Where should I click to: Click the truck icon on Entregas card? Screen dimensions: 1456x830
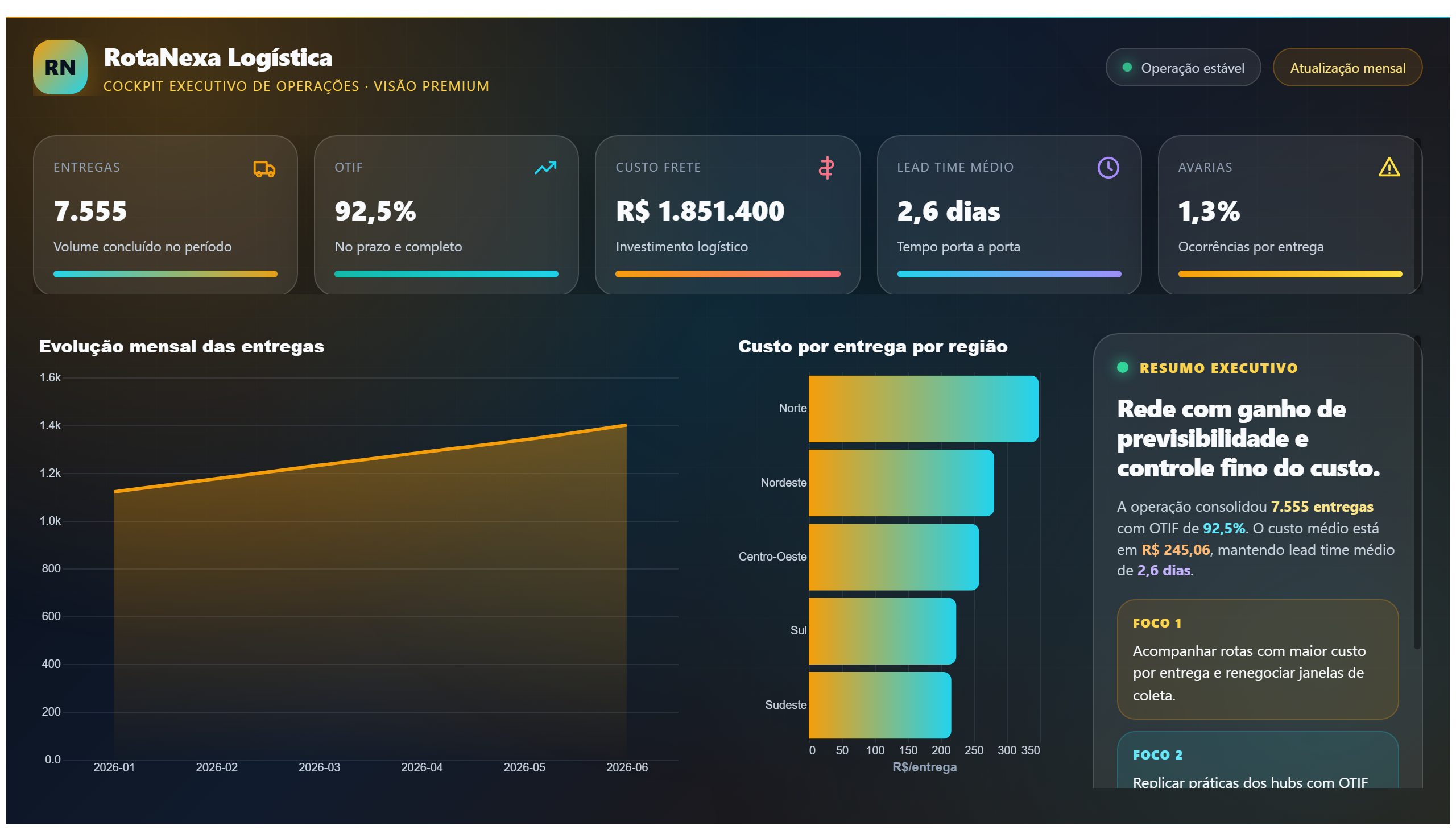(264, 169)
